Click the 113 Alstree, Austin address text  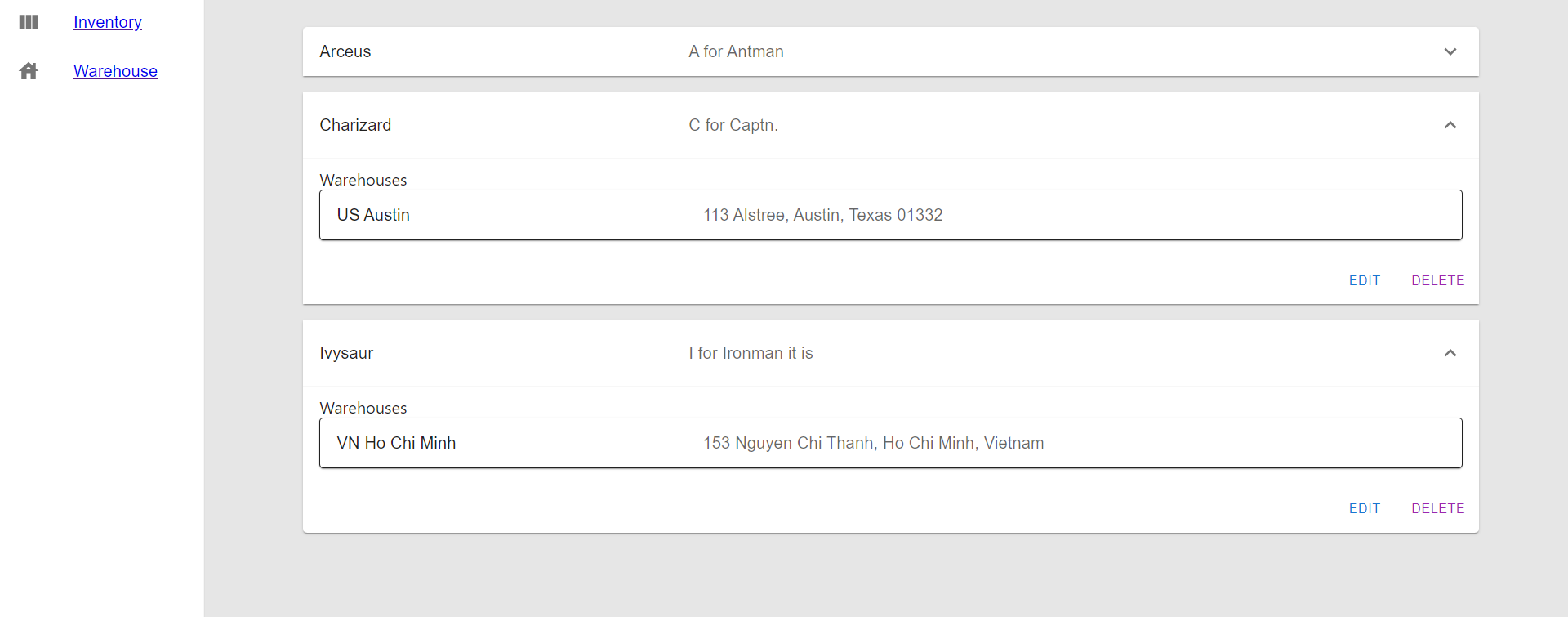(822, 215)
